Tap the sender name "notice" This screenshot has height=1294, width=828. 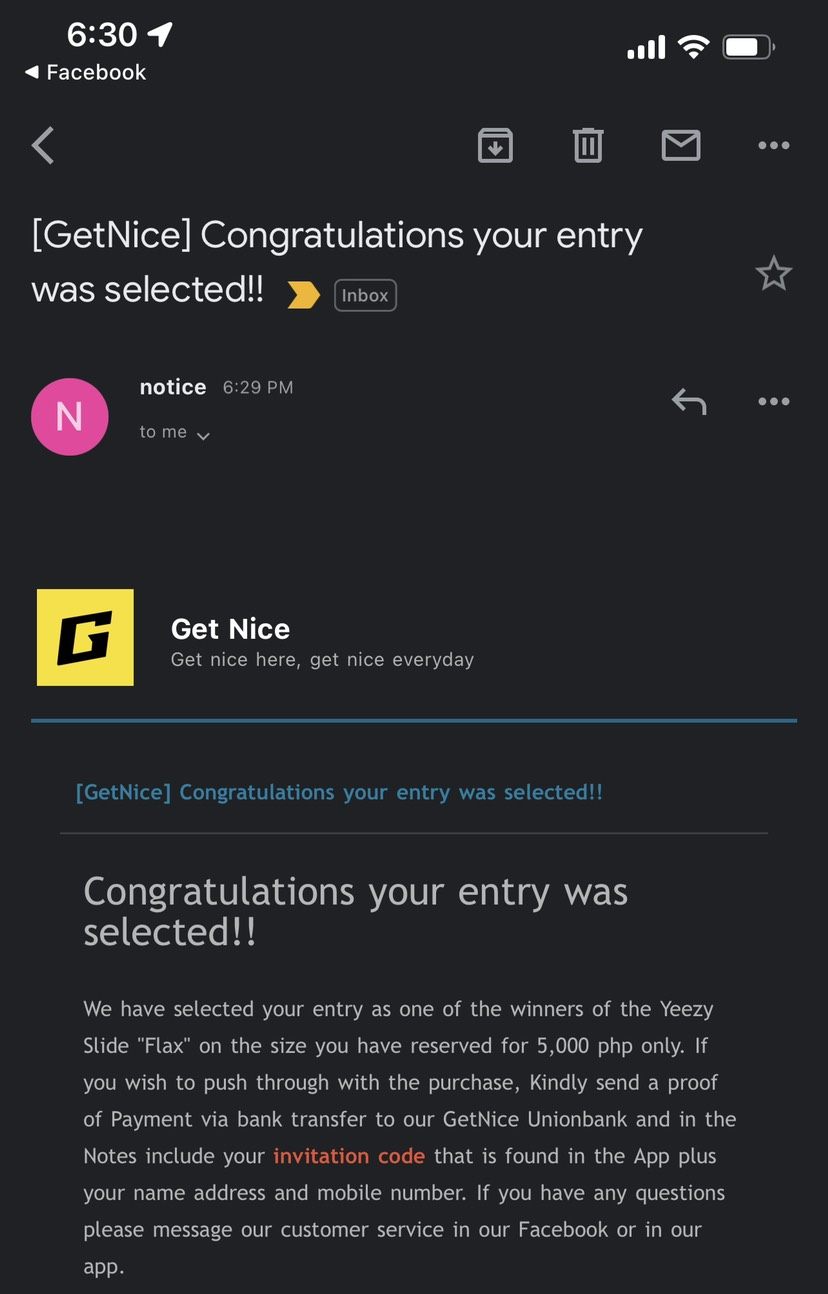pos(173,387)
